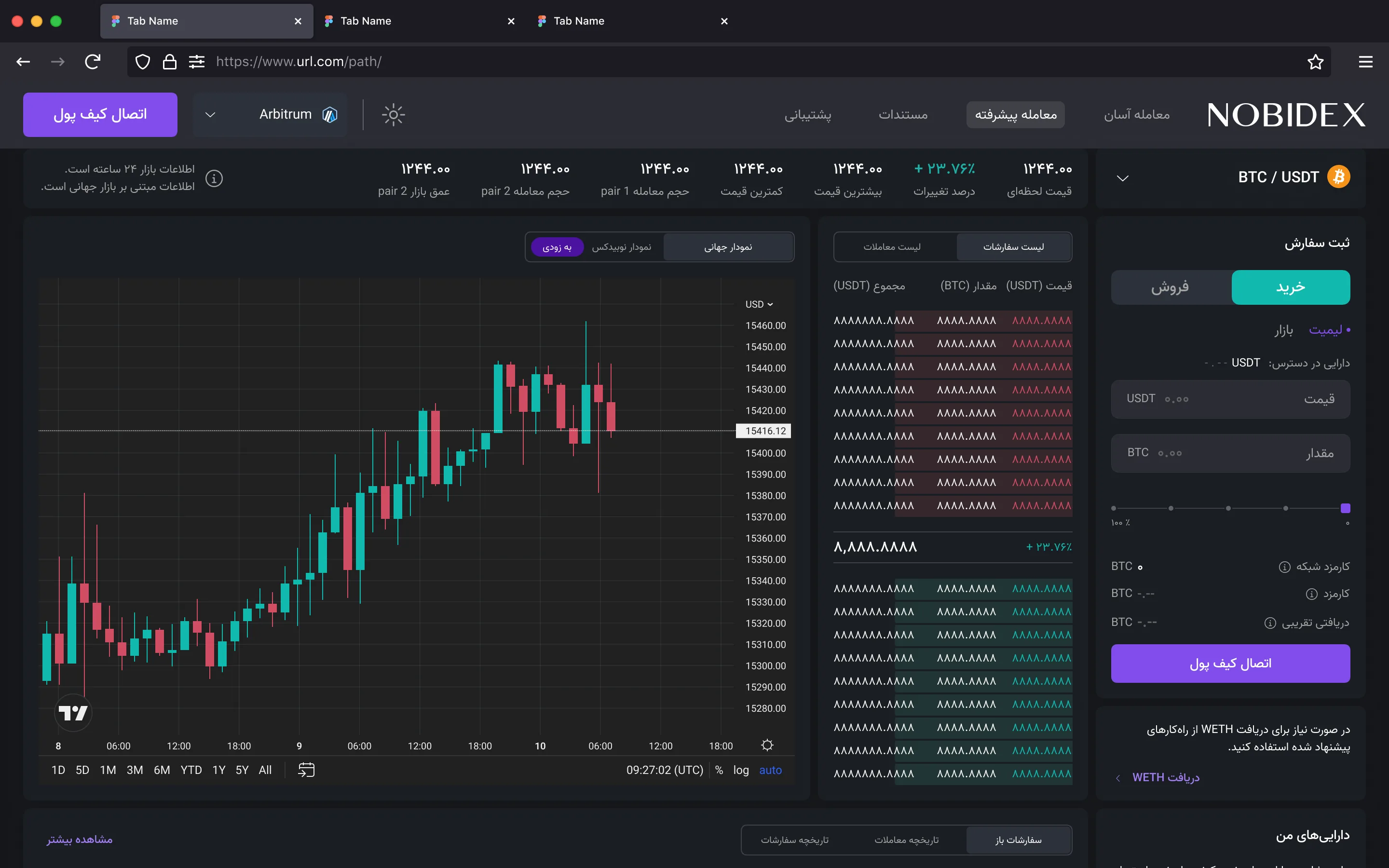Open the chart timezone 09:27:02 (UTC) menu

665,770
